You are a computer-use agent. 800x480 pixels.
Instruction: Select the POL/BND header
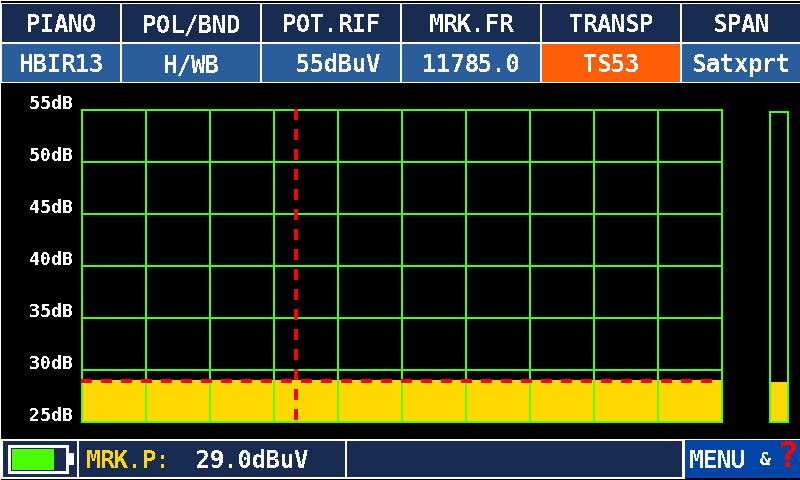click(191, 23)
